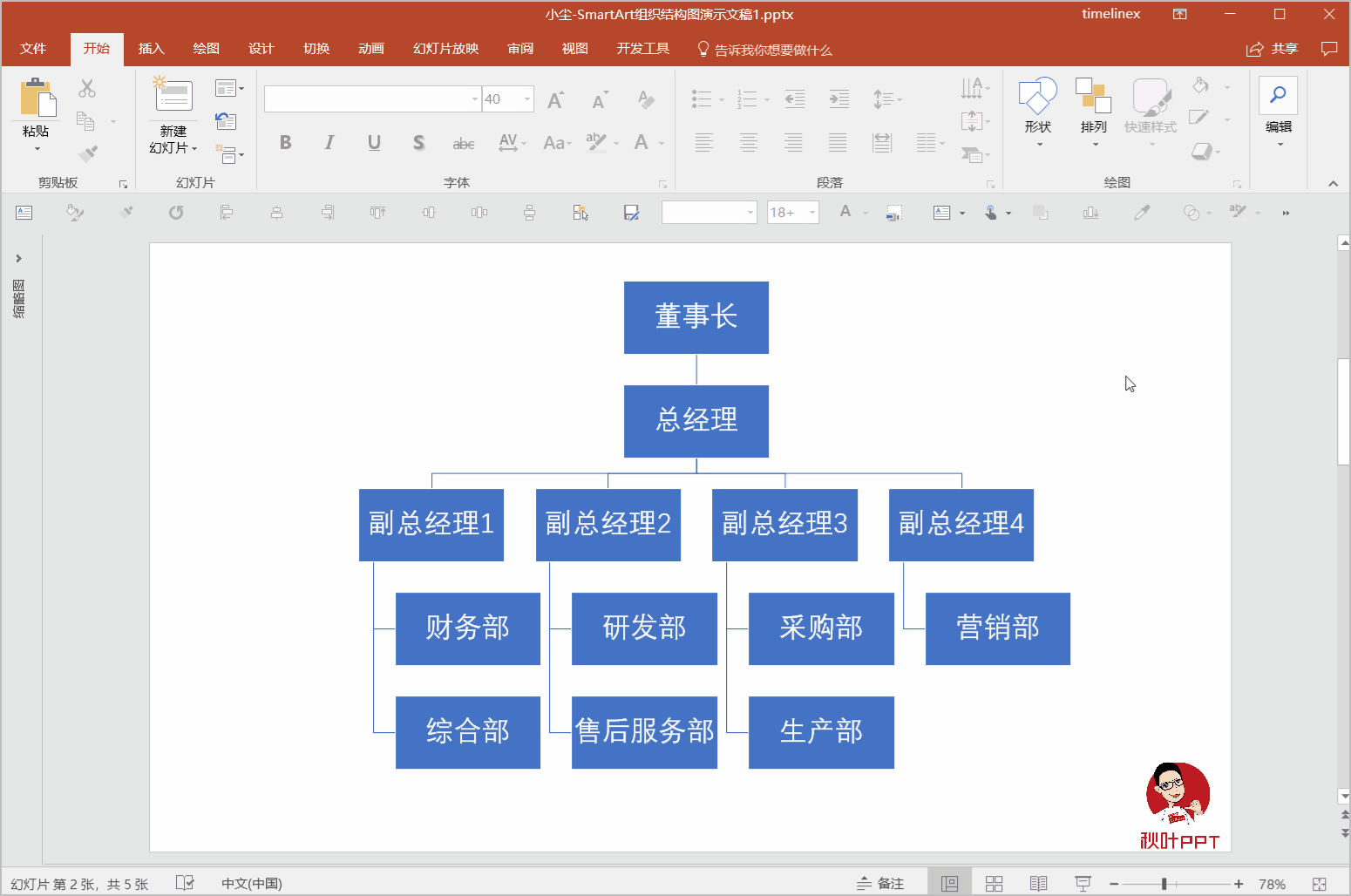Click the Cut (scissors) icon
1351x896 pixels.
pyautogui.click(x=85, y=87)
